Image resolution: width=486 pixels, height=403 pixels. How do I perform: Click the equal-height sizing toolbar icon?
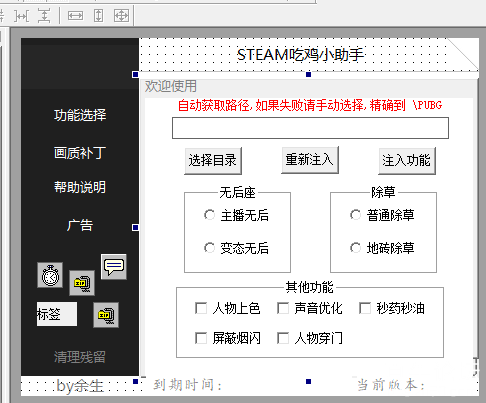click(x=98, y=16)
